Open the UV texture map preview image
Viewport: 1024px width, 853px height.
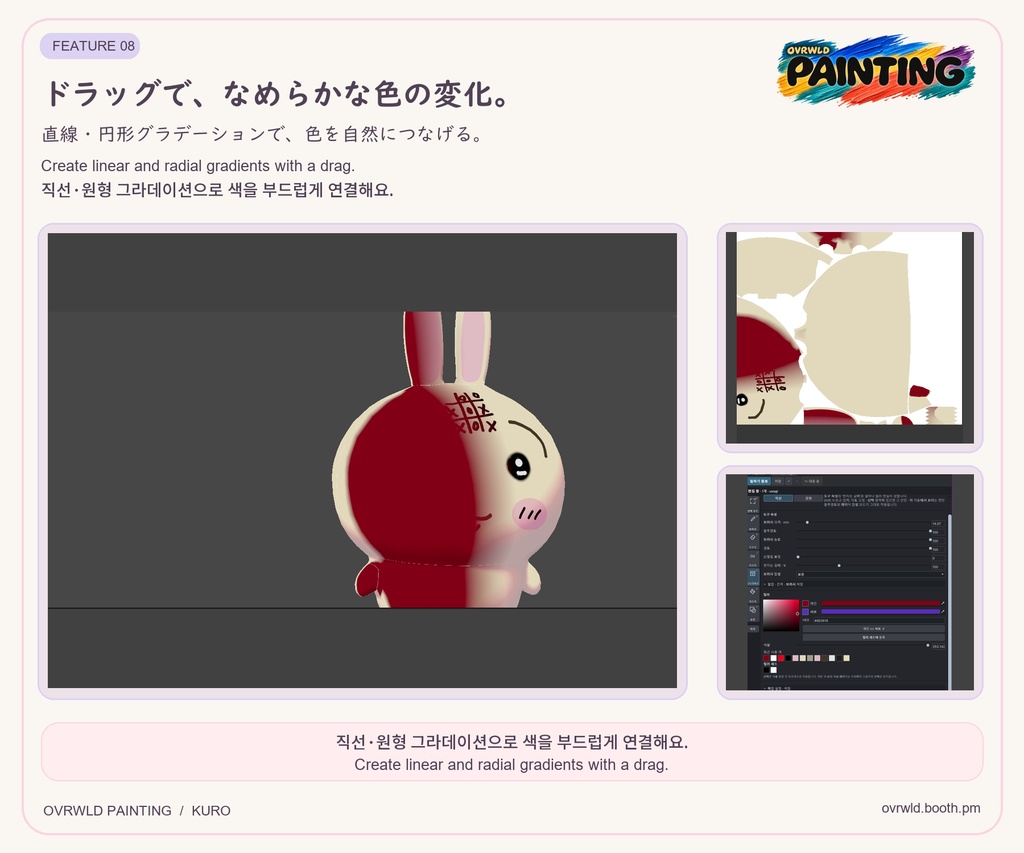click(x=850, y=338)
